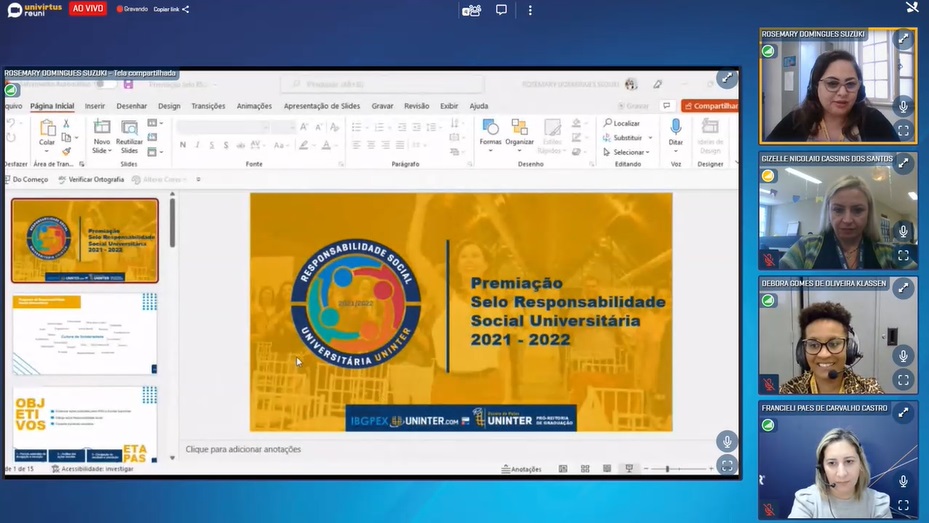929x523 pixels.
Task: Open the Selecionar dropdown
Action: (626, 152)
